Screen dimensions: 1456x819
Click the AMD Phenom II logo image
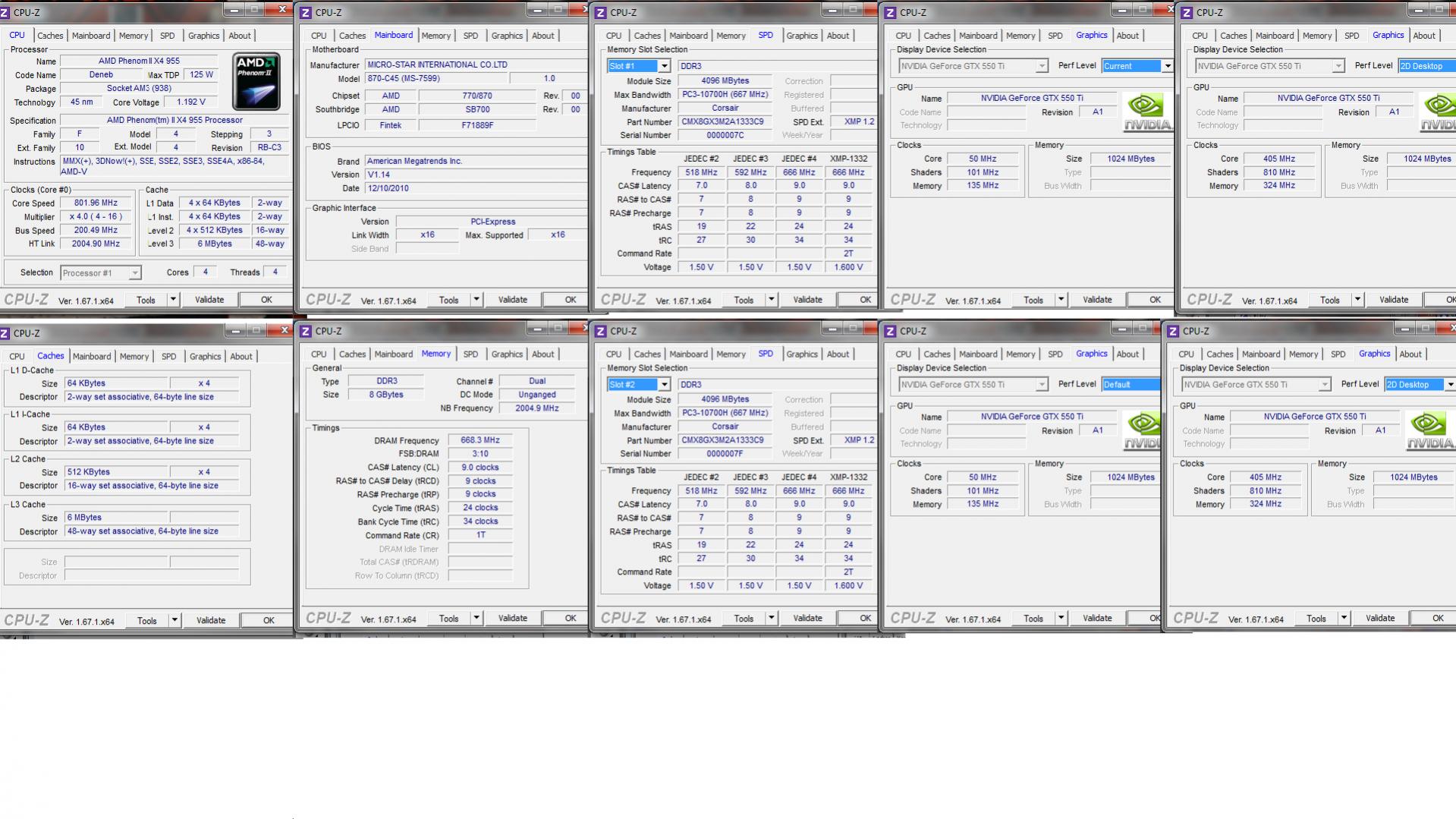[x=256, y=81]
